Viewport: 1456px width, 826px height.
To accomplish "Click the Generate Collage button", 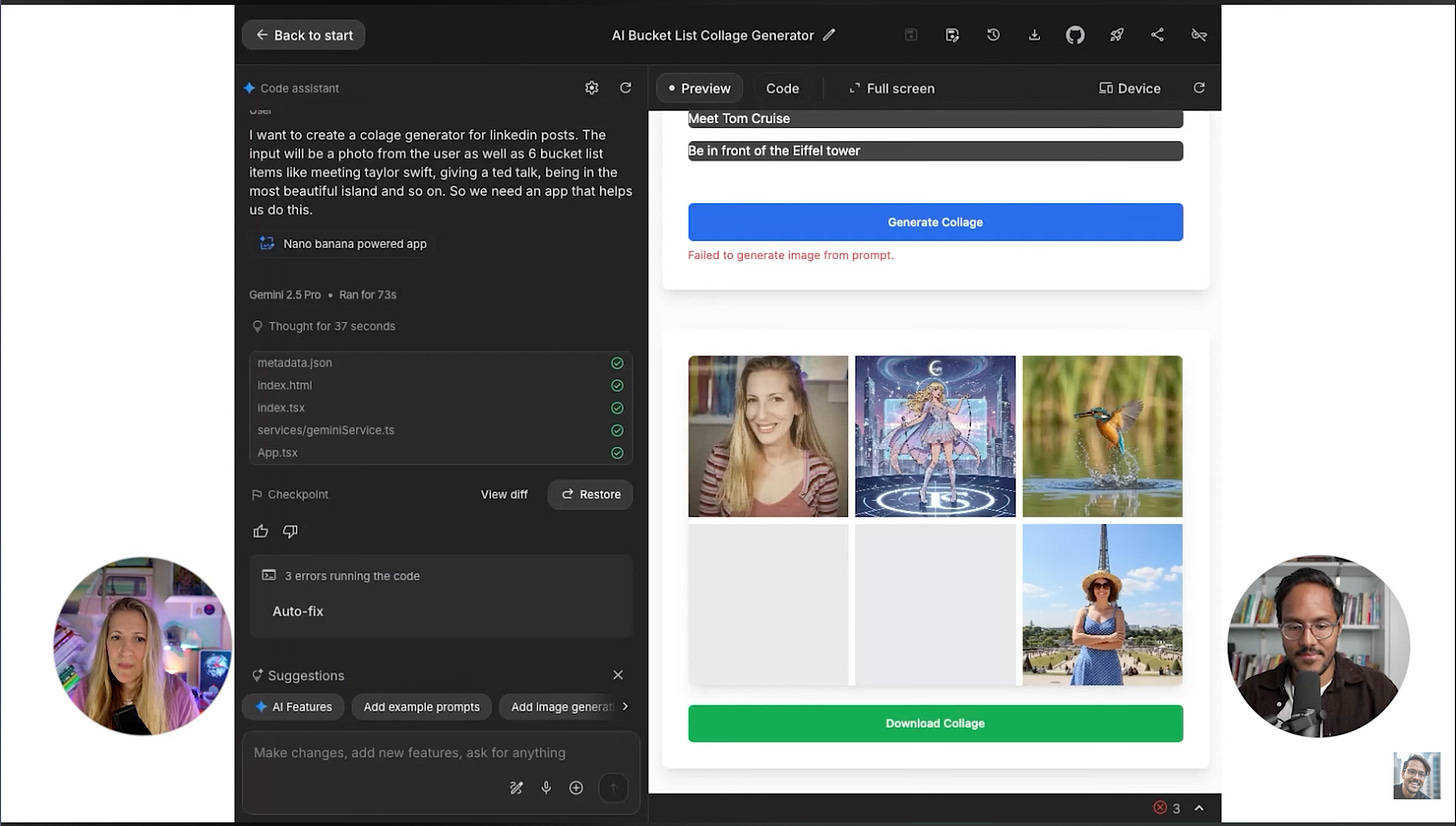I will [935, 222].
